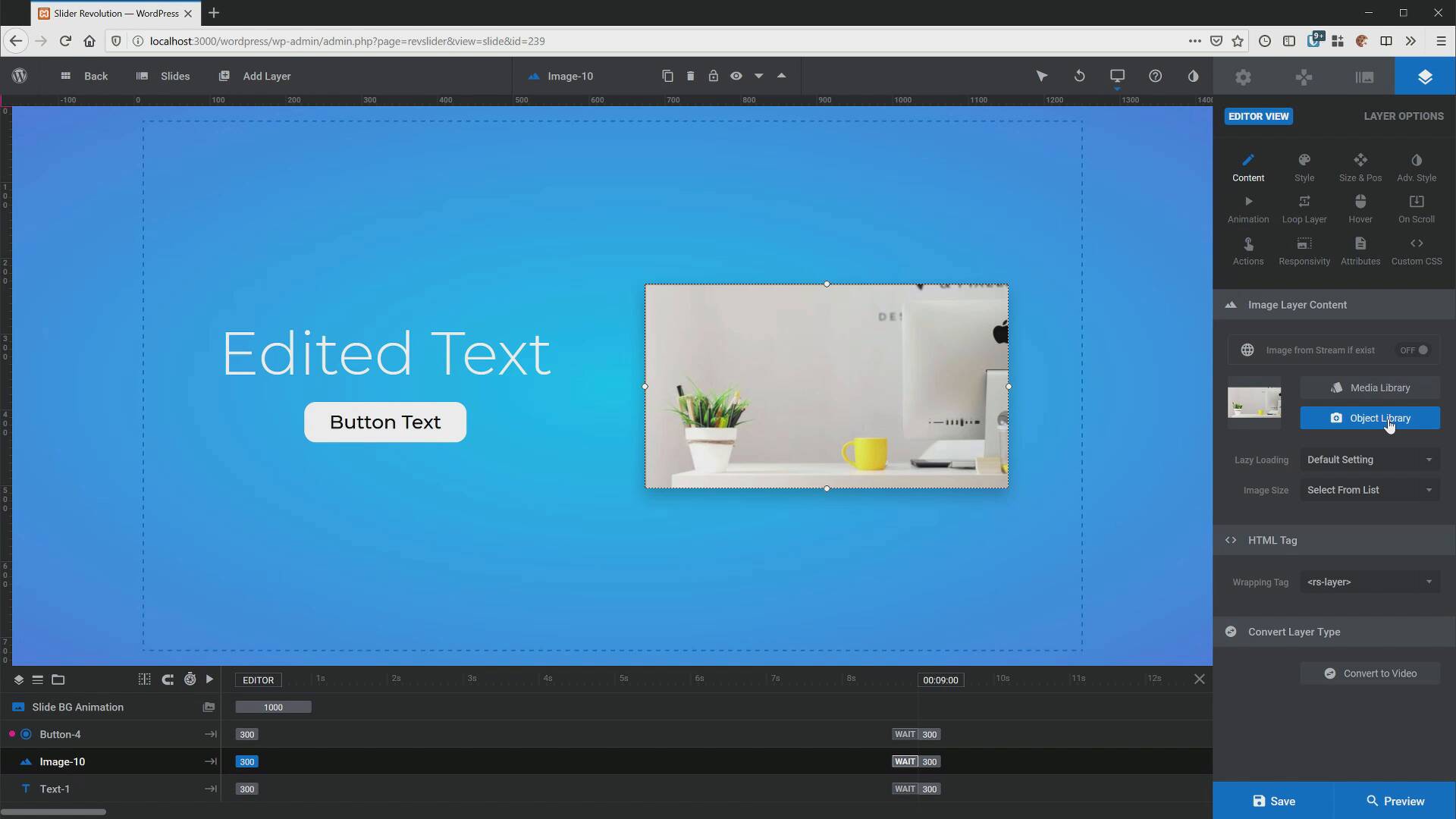
Task: Select the image thumbnail in Image Layer Content
Action: pyautogui.click(x=1254, y=403)
